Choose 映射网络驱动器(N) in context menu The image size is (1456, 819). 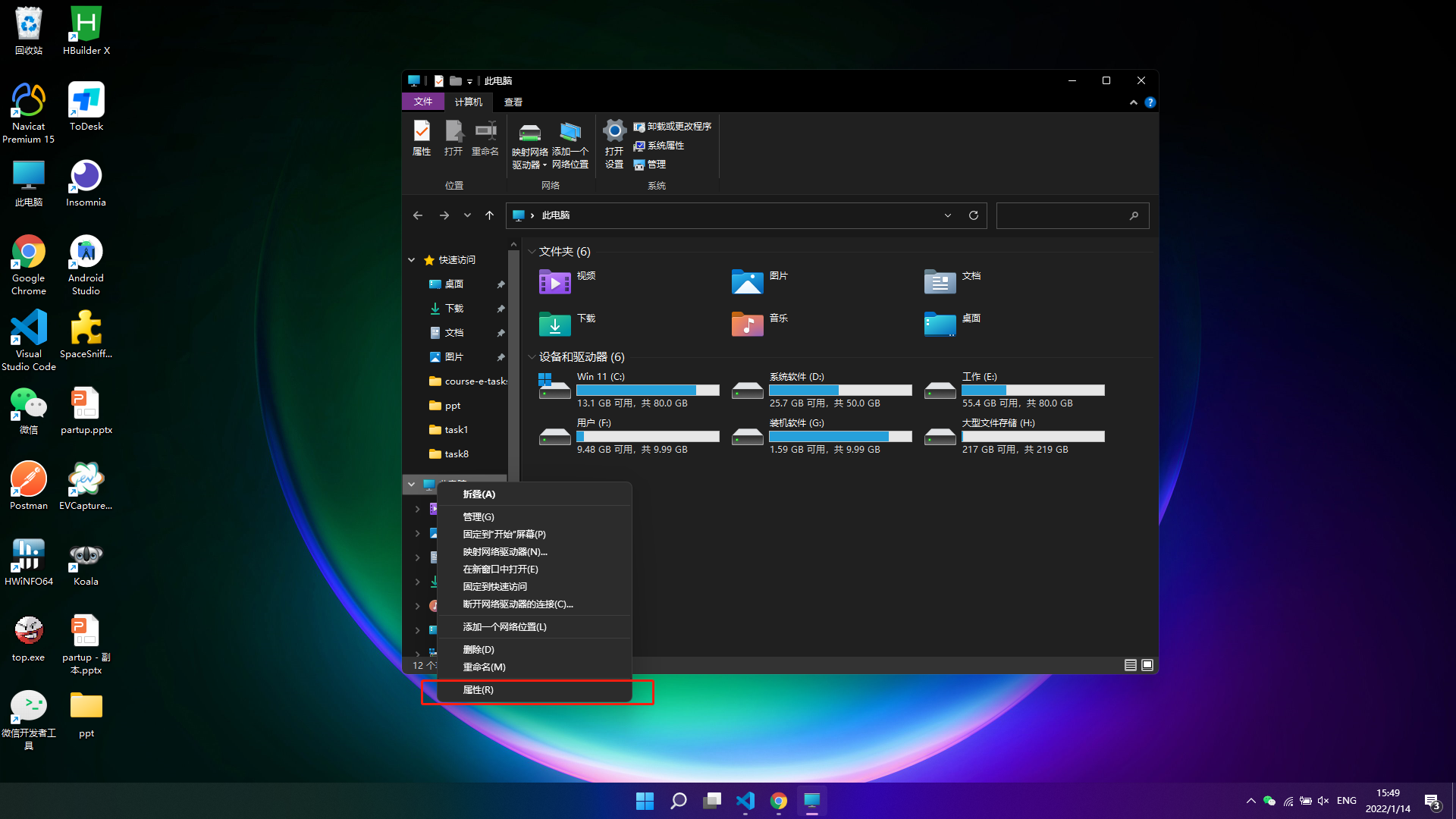[535, 552]
